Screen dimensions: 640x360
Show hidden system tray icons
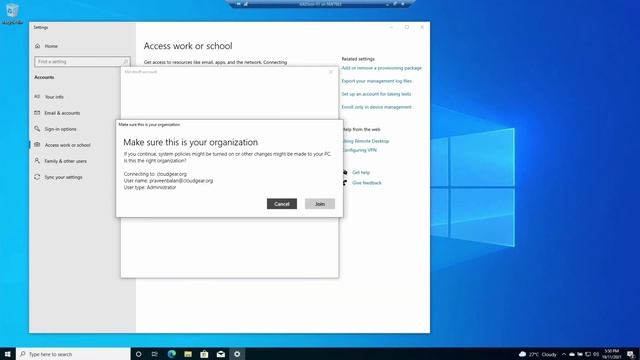pyautogui.click(x=564, y=354)
